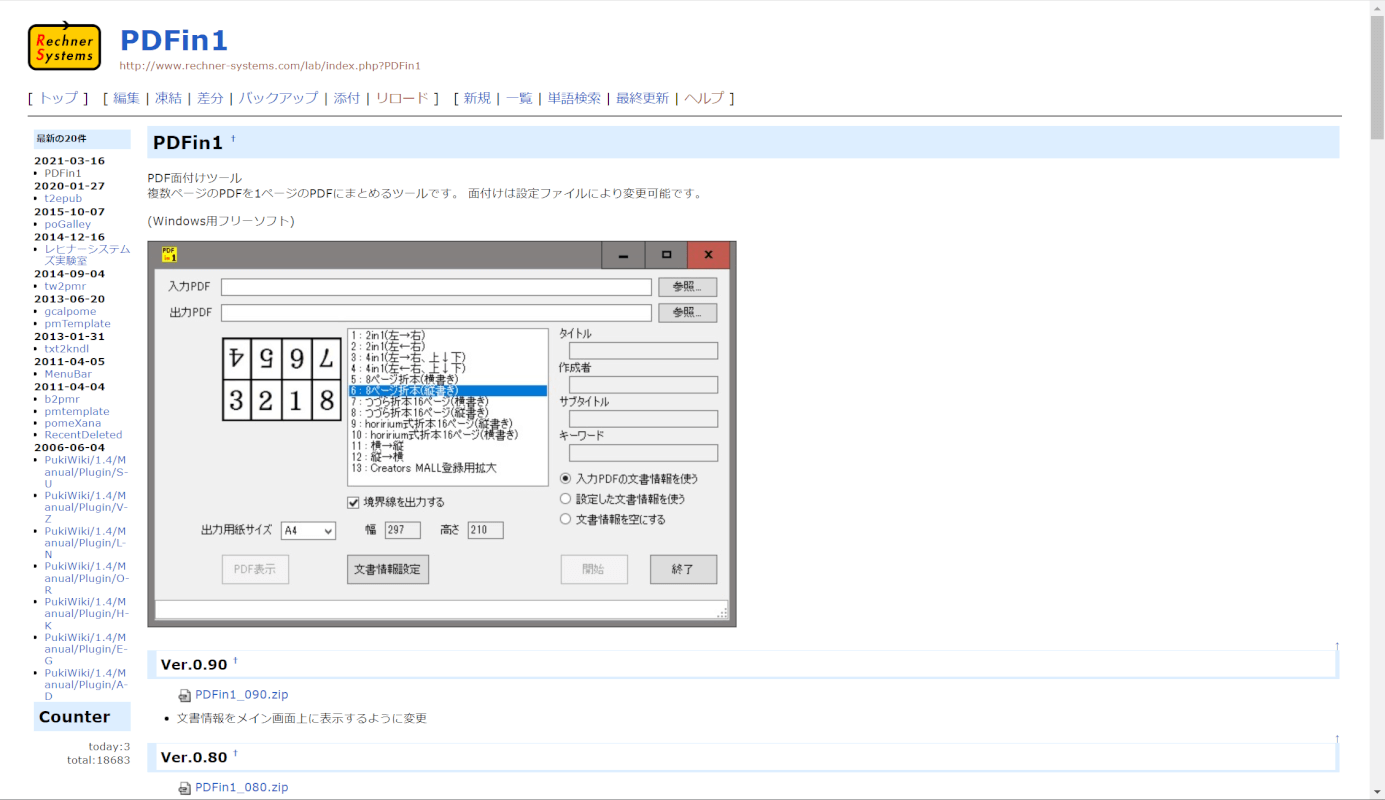Click the 幅 value field 297
This screenshot has width=1385, height=800.
(x=403, y=530)
